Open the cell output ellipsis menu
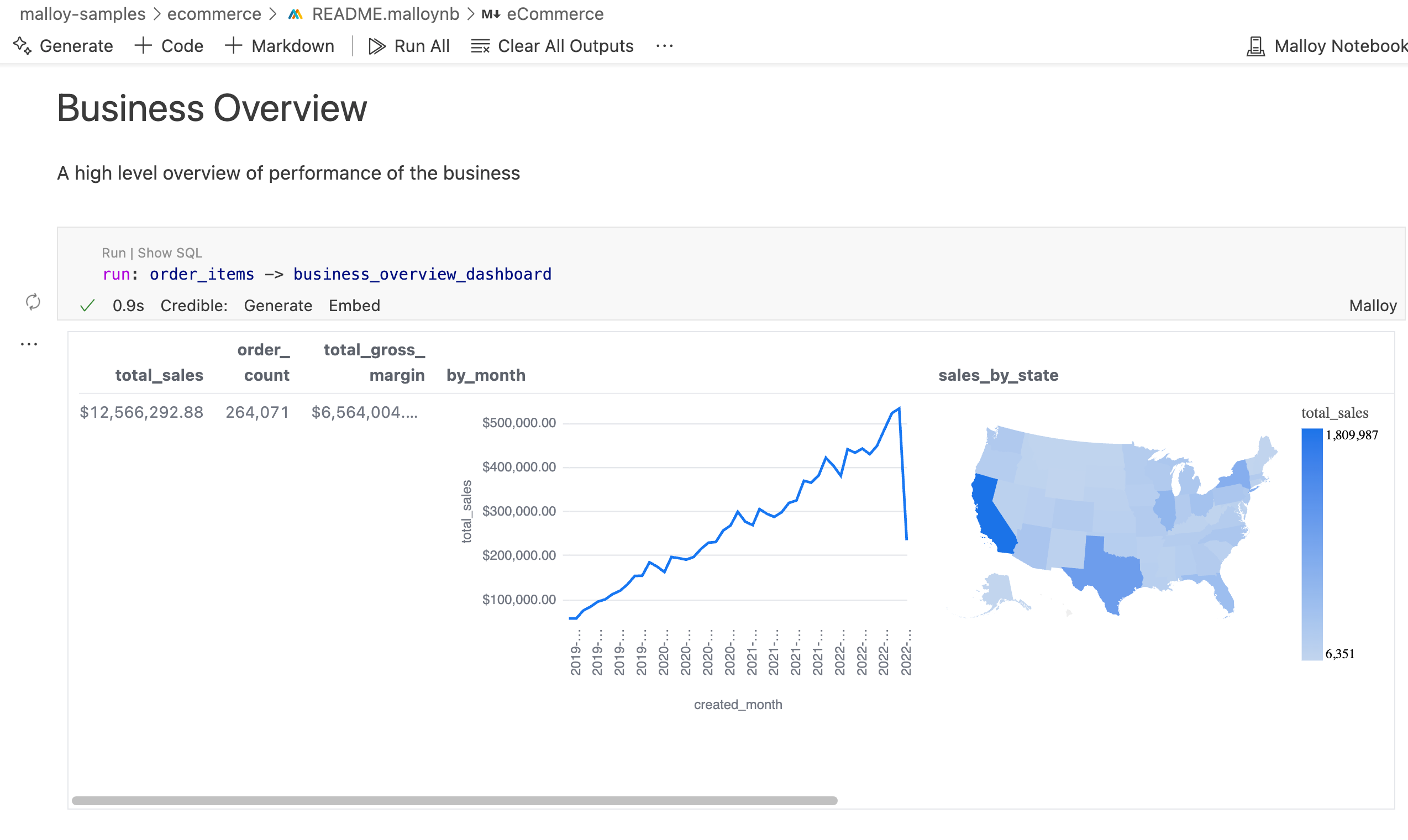1408x840 pixels. pyautogui.click(x=29, y=344)
